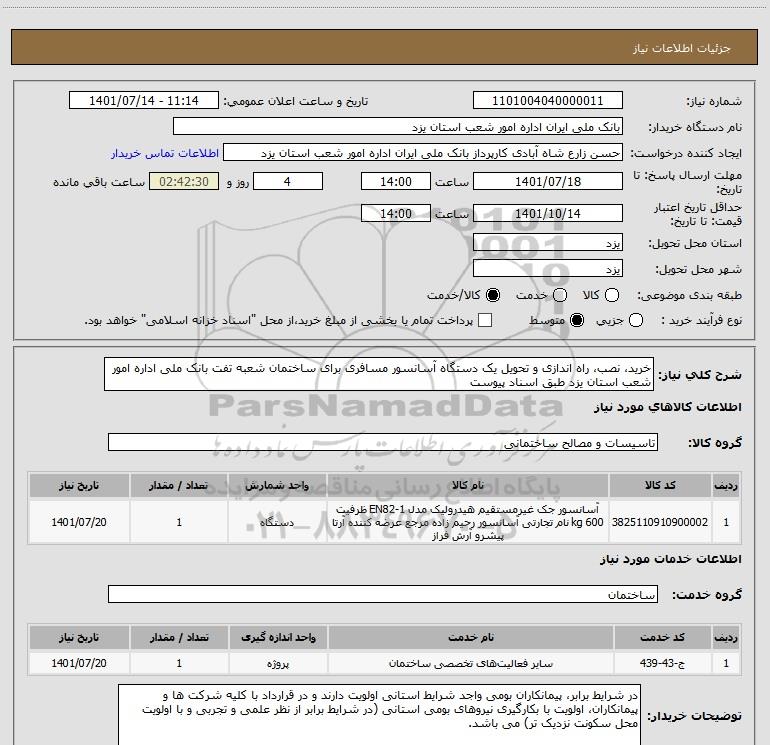The image size is (770, 745).
Task: Click the price validity time 14:00 field
Action: [396, 213]
